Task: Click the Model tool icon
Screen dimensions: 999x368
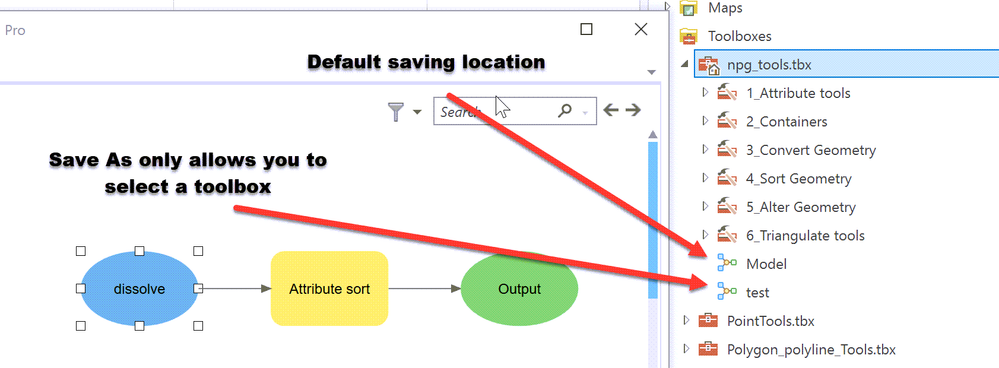Action: [x=727, y=263]
